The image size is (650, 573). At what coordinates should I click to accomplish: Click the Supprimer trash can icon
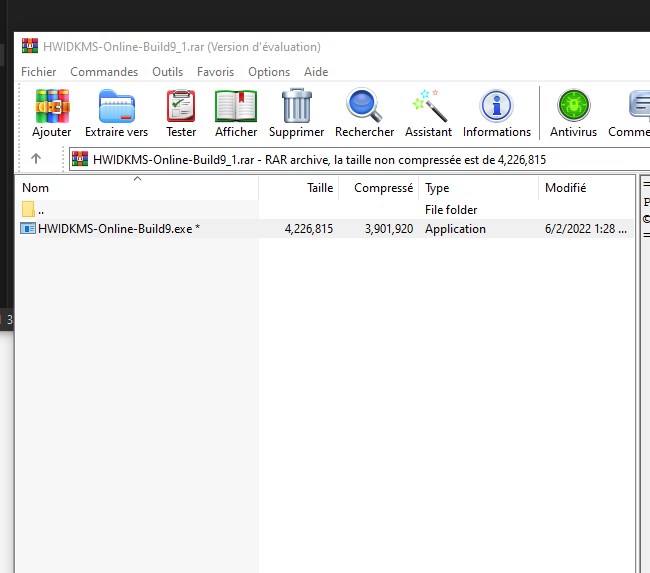[296, 105]
